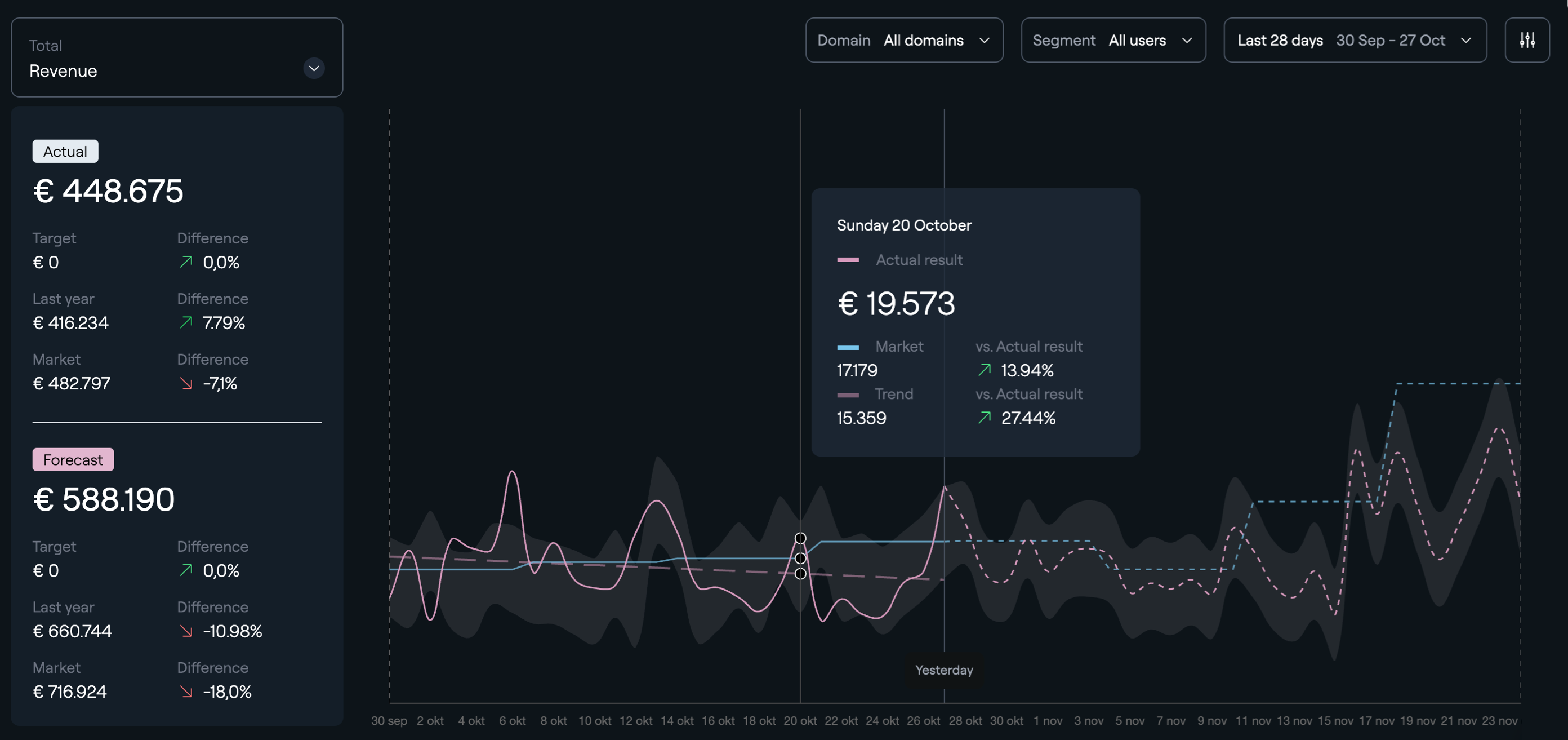Open the Segment All users dropdown
The width and height of the screenshot is (1568, 740).
tap(1113, 40)
